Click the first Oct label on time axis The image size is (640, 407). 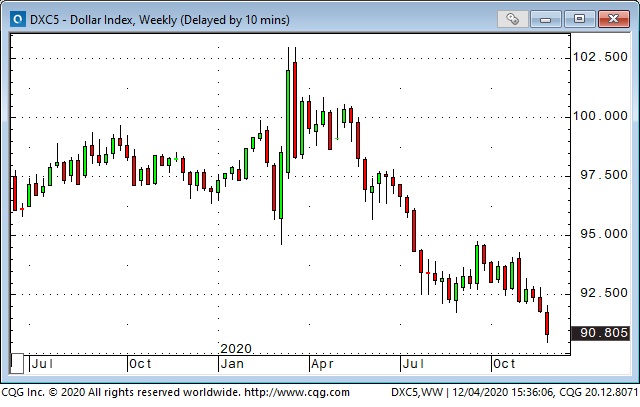[x=140, y=364]
